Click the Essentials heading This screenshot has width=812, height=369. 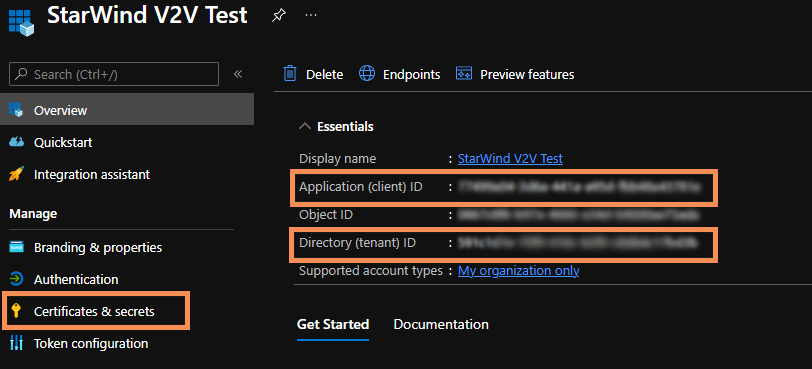345,126
